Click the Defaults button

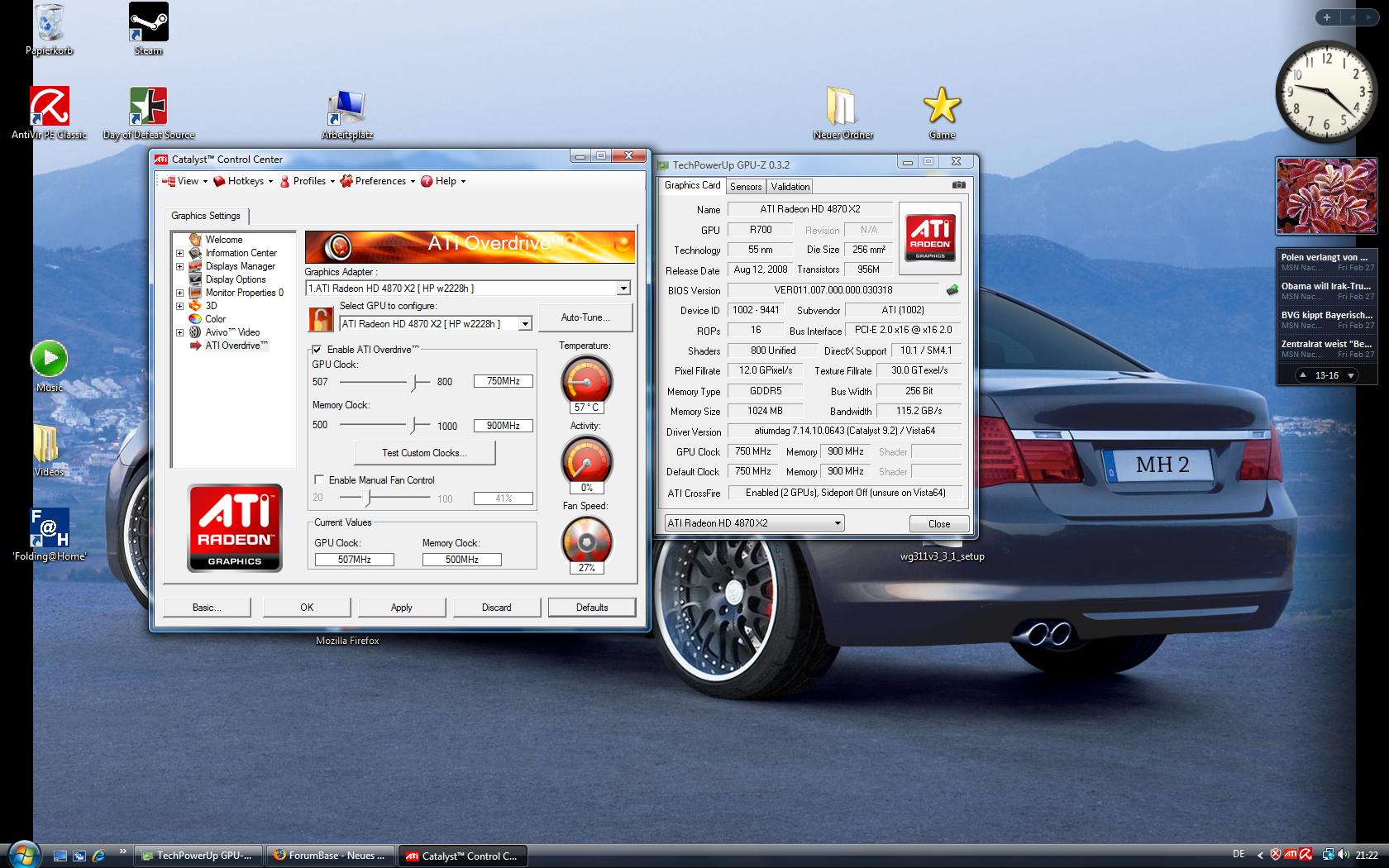coord(592,608)
